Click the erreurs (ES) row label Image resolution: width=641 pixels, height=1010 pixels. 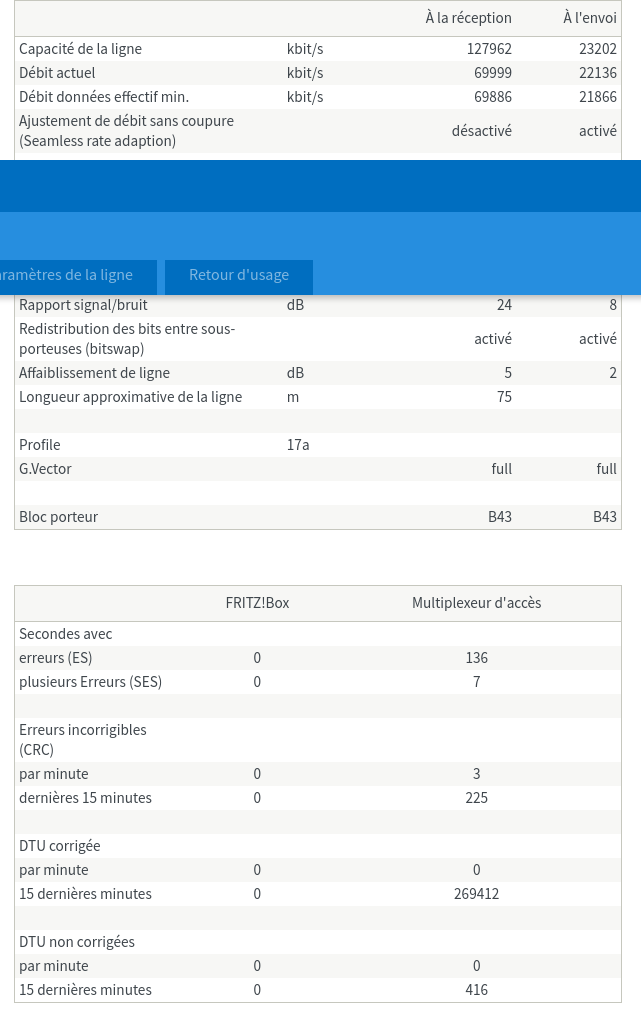[x=56, y=658]
